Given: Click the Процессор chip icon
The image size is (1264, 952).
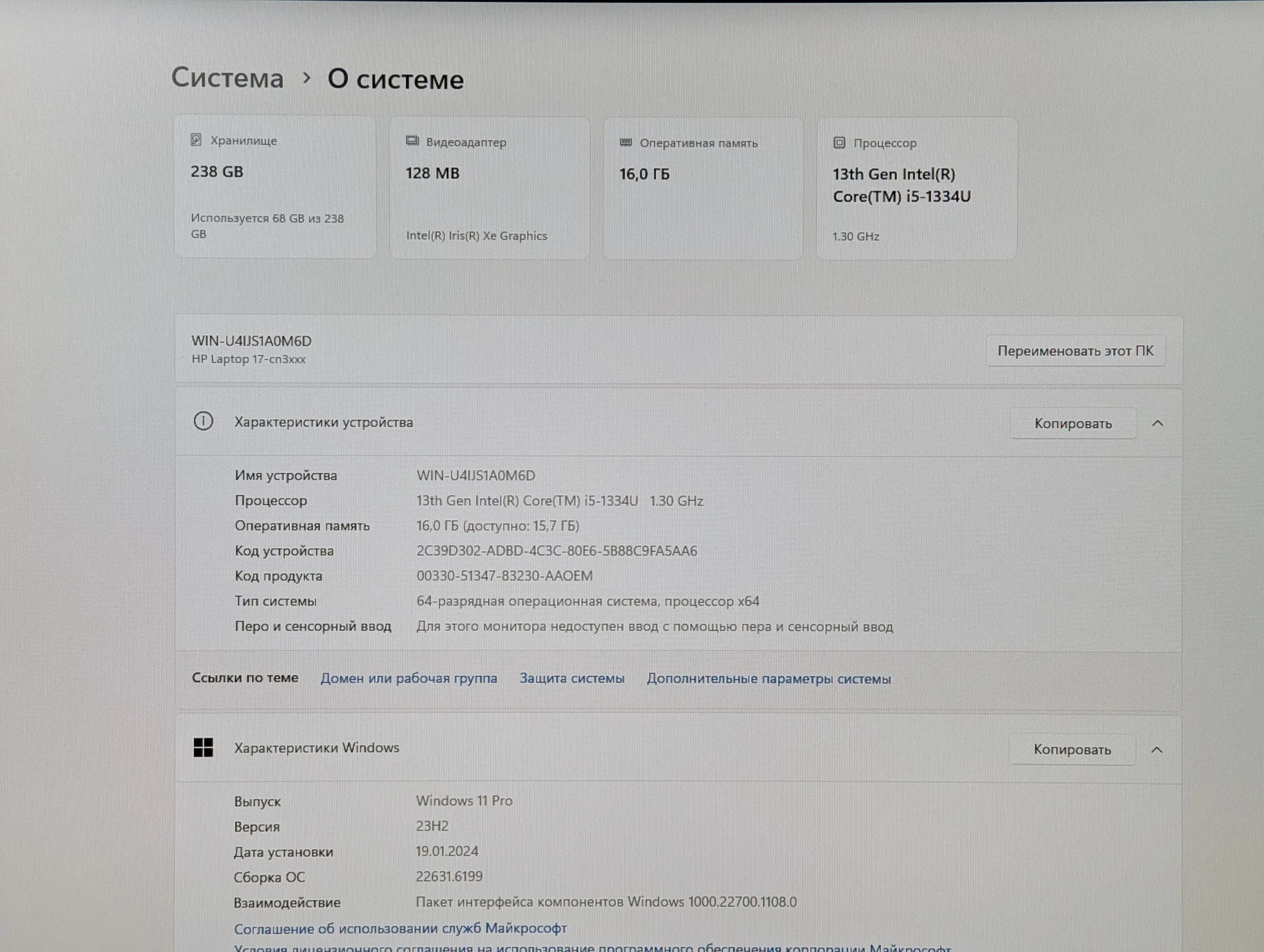Looking at the screenshot, I should (x=839, y=143).
